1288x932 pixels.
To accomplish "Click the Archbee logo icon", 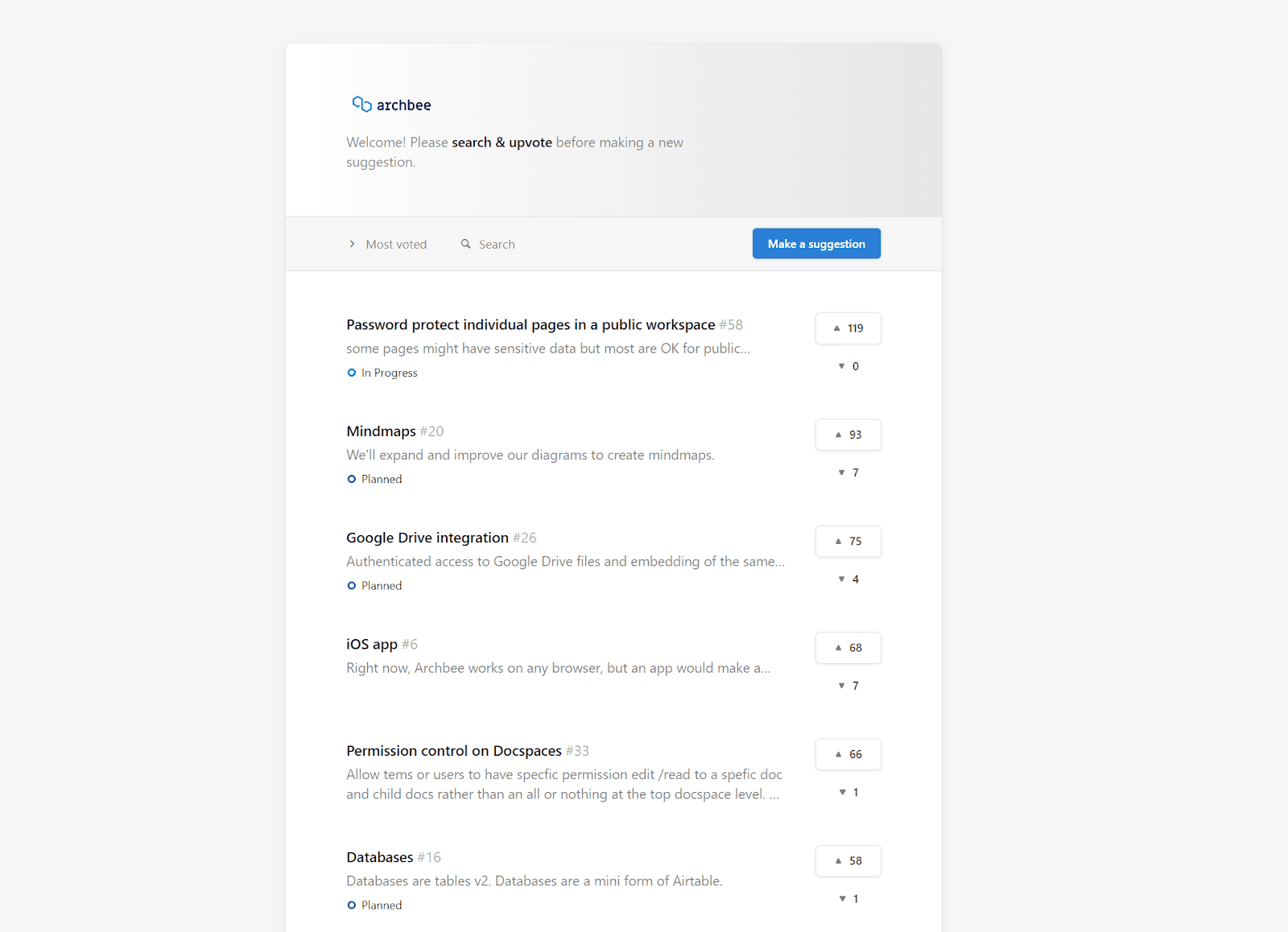I will tap(361, 104).
